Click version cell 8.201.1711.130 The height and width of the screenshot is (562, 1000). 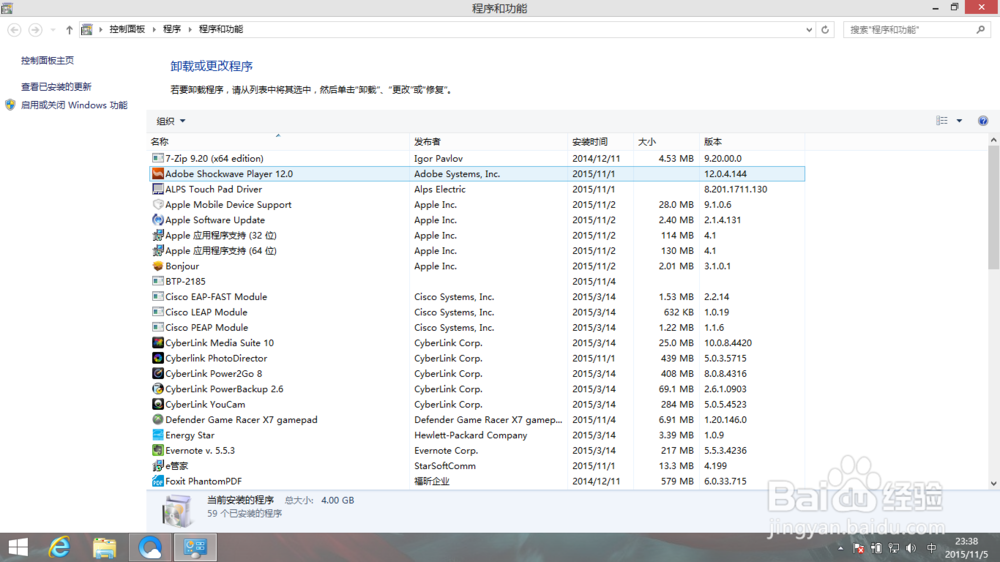pos(735,189)
